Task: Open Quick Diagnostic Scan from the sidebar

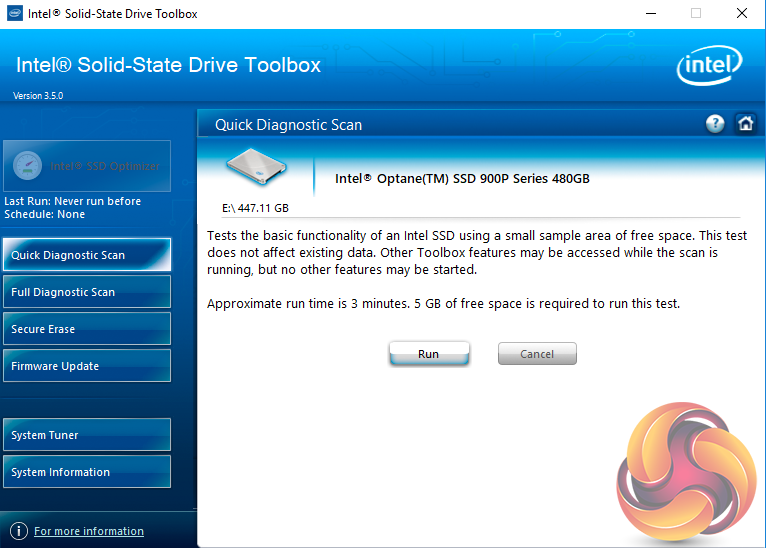Action: pyautogui.click(x=87, y=254)
